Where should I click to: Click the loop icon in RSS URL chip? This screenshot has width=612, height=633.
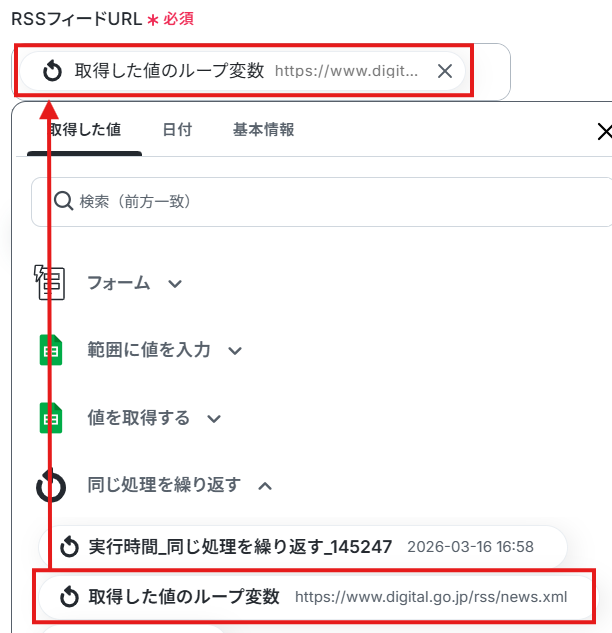click(x=52, y=71)
